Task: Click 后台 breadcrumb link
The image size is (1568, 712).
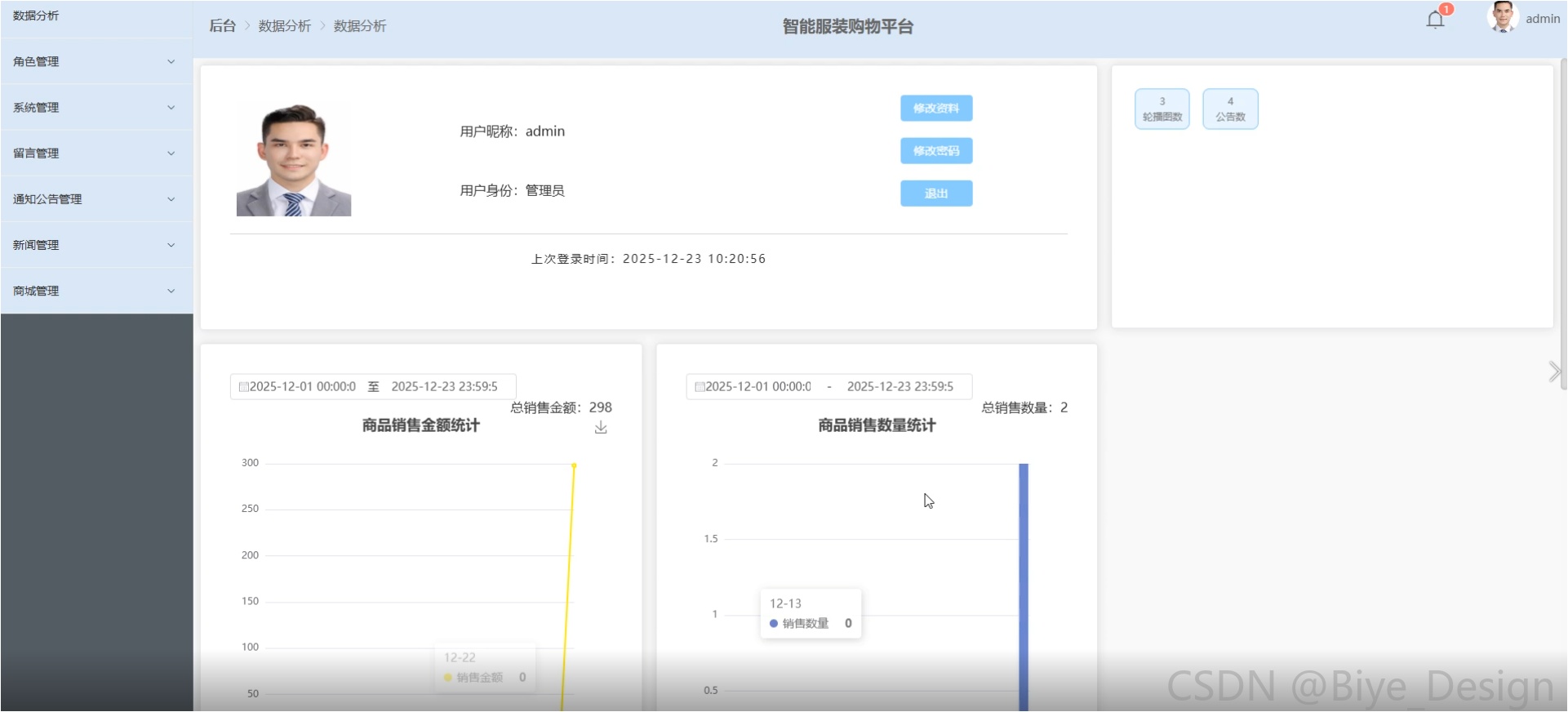Action: pos(222,25)
